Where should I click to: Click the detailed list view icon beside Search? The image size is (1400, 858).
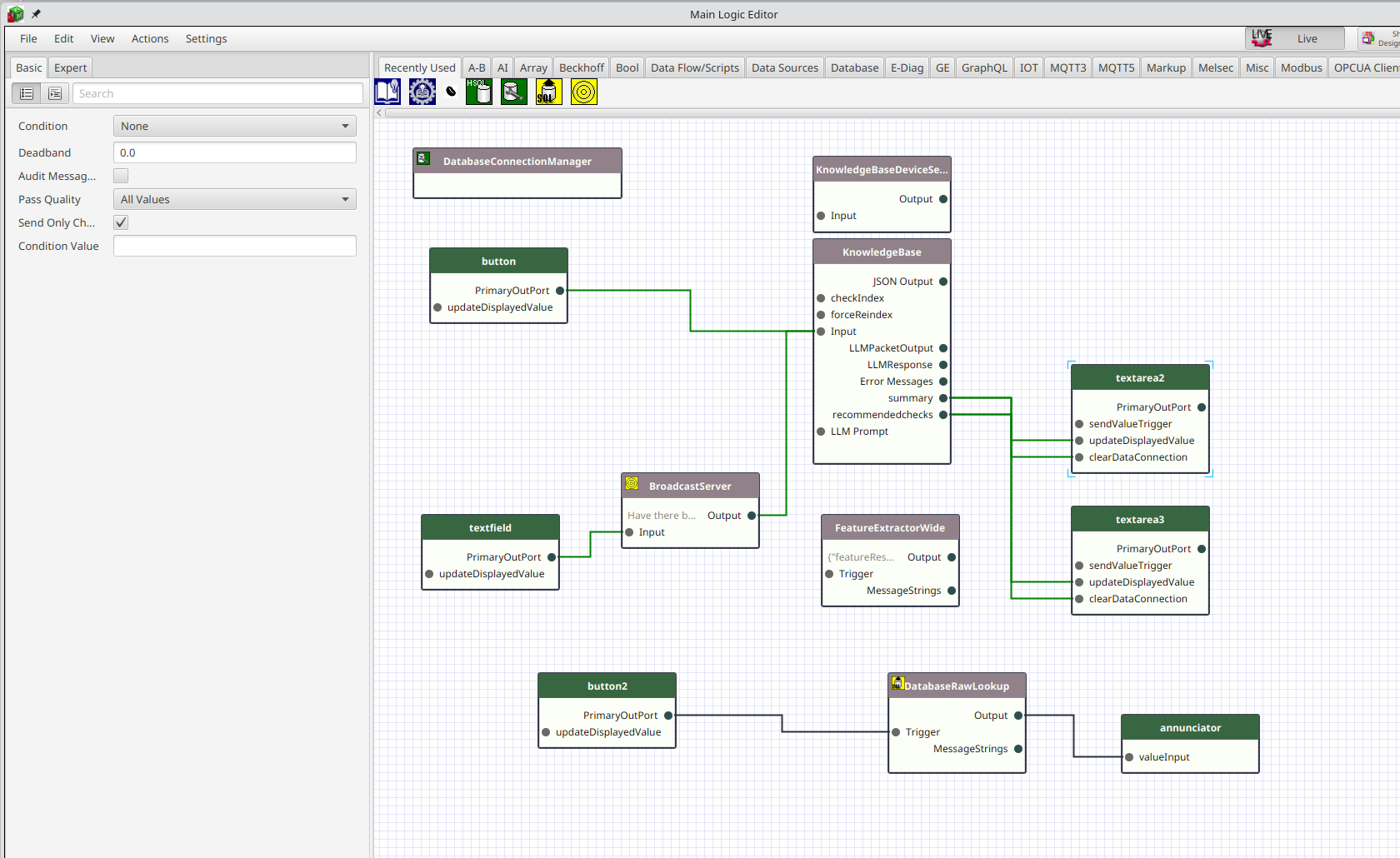tap(55, 93)
